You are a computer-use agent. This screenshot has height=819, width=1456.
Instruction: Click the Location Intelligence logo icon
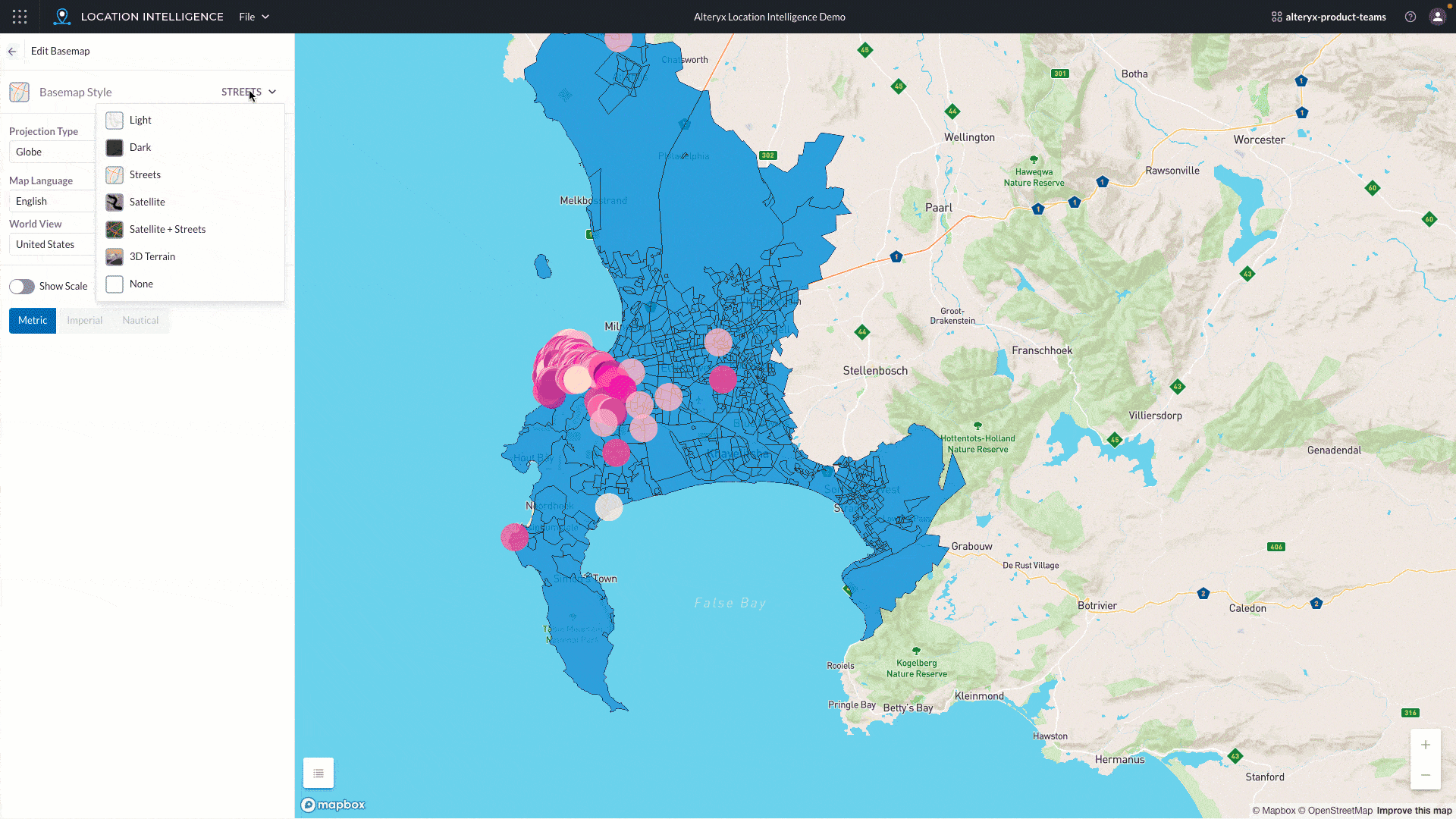click(x=62, y=17)
